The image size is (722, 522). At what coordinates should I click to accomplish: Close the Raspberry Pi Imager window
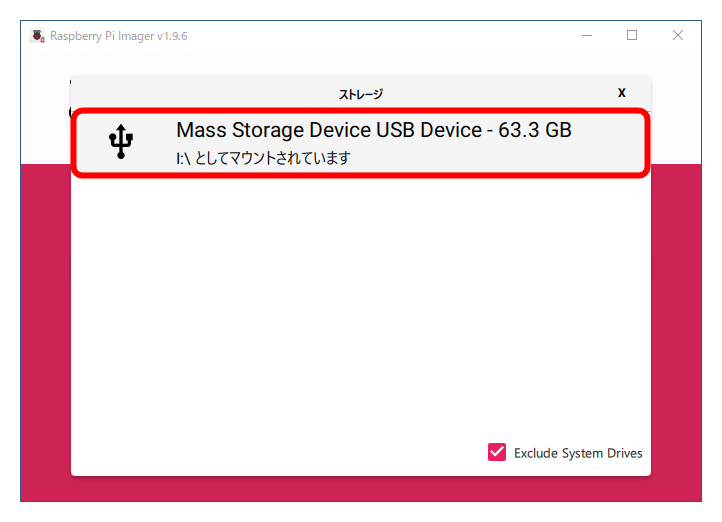pos(678,35)
